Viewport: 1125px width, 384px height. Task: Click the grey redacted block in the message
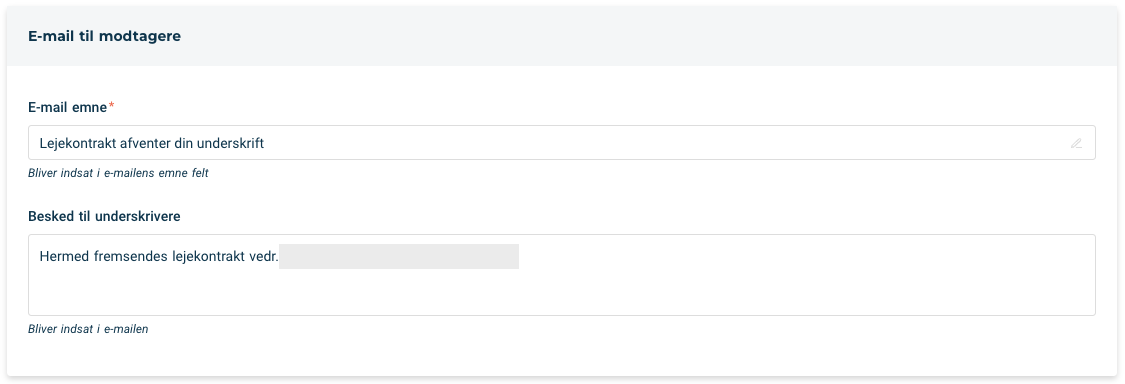[399, 256]
